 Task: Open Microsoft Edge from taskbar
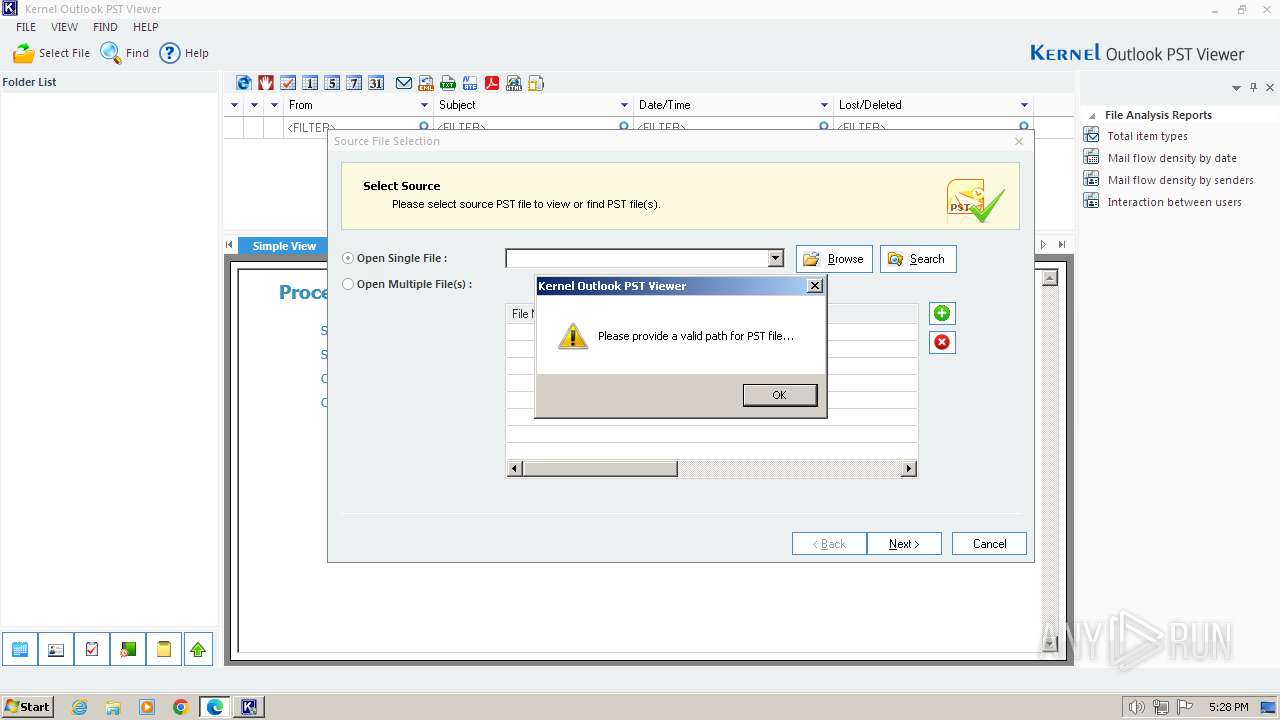click(215, 707)
